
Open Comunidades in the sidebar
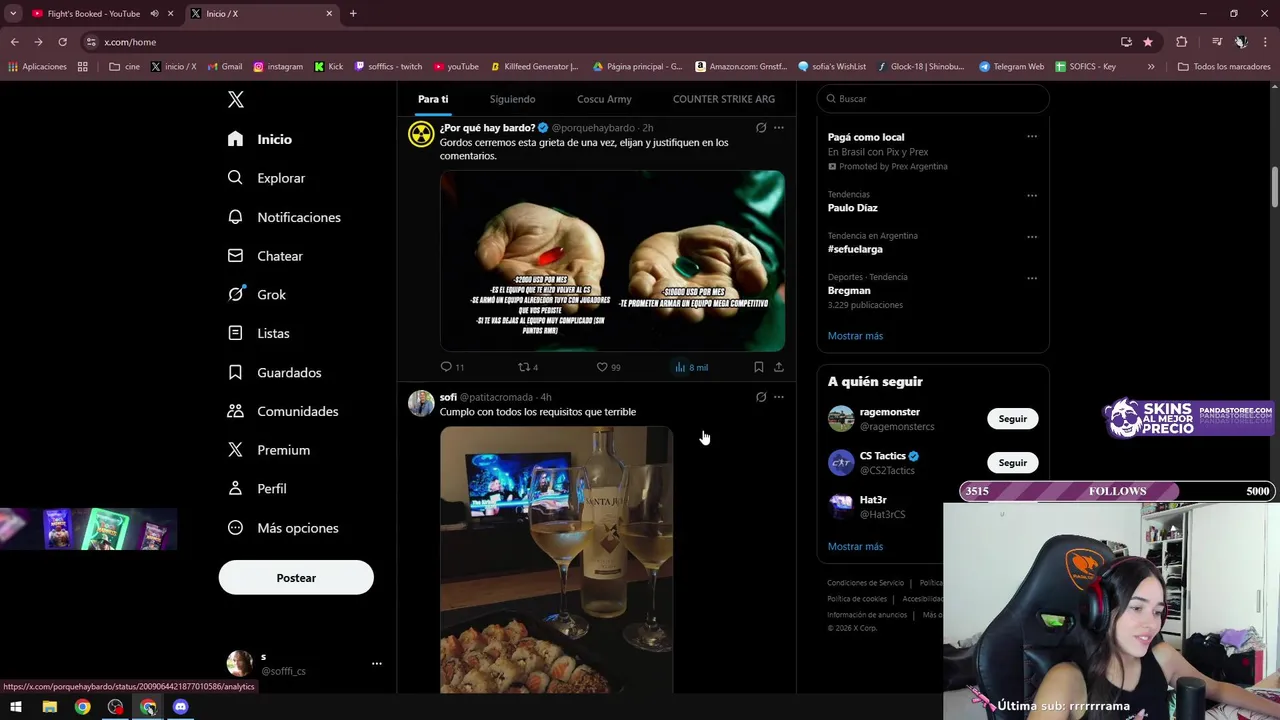coord(284,411)
